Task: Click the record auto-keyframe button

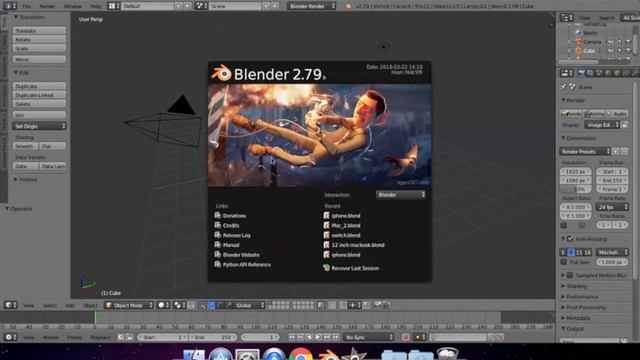Action: pos(406,337)
